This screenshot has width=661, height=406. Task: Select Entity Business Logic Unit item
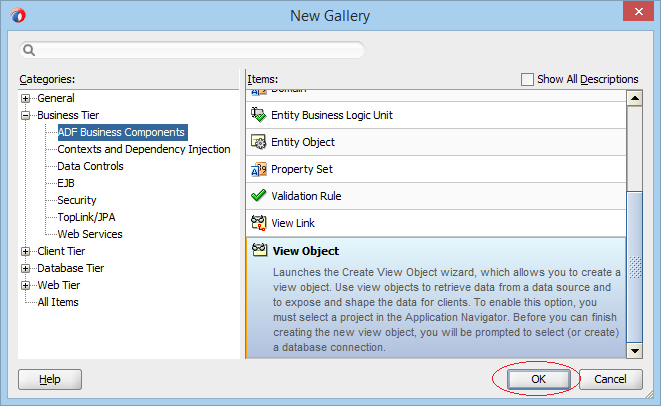coord(436,115)
